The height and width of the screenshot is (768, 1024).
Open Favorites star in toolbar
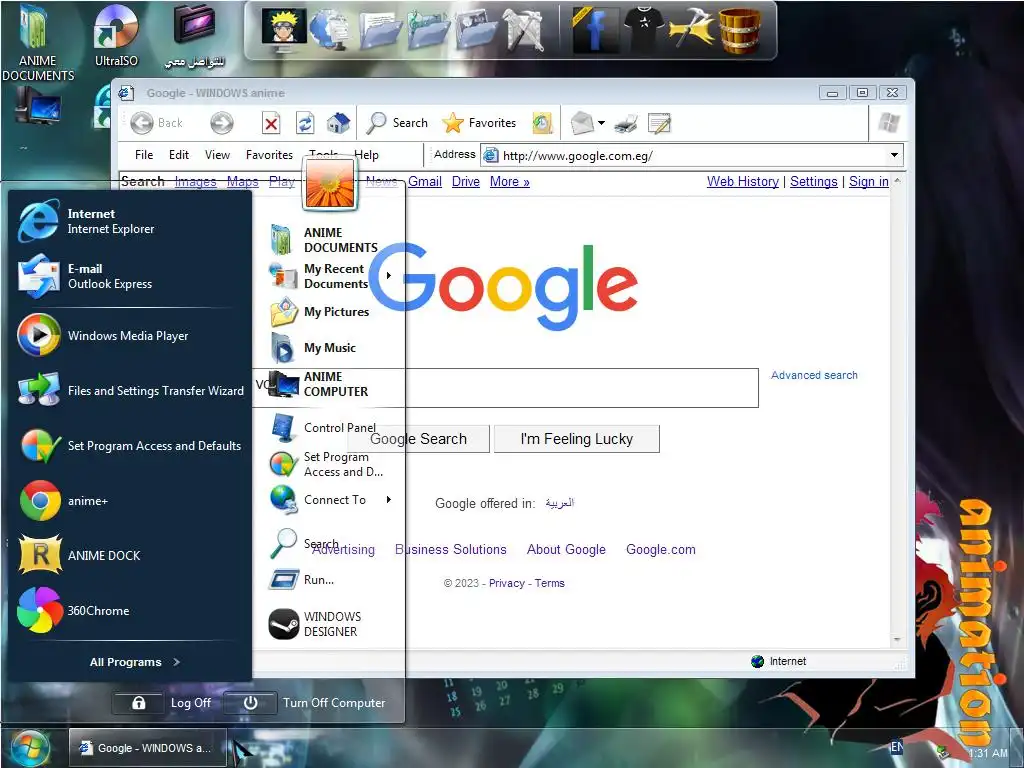tap(479, 123)
